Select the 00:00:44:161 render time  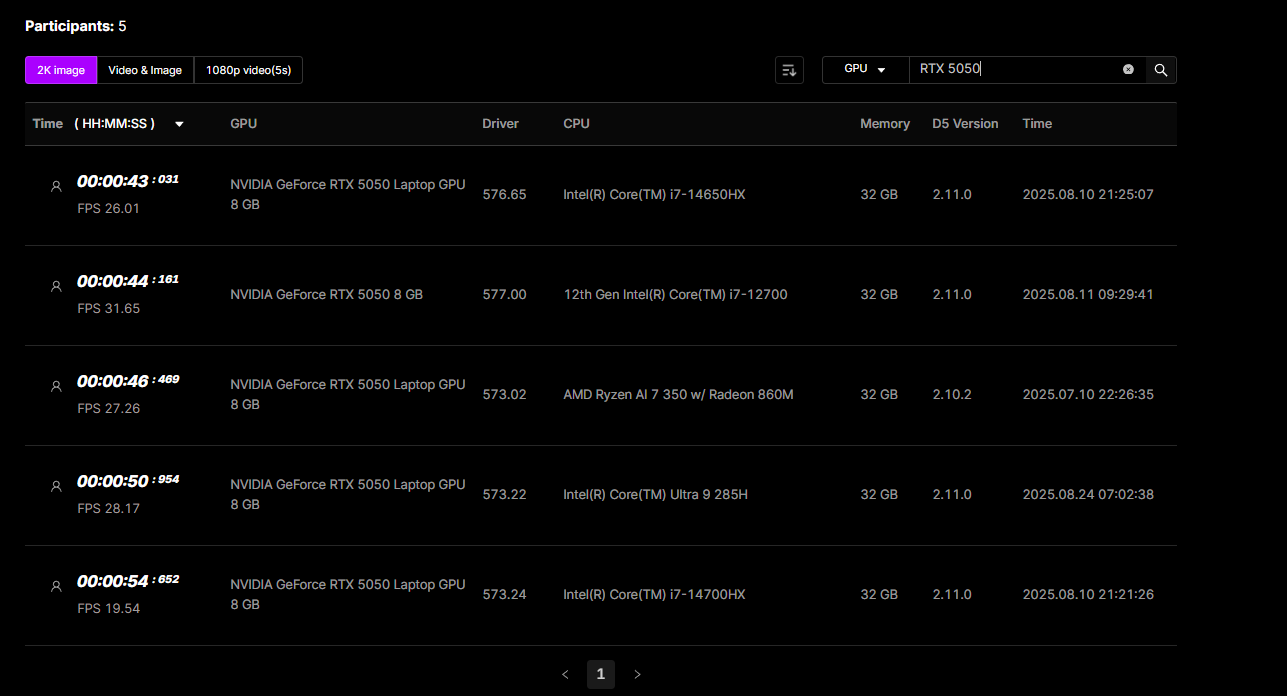pos(128,281)
